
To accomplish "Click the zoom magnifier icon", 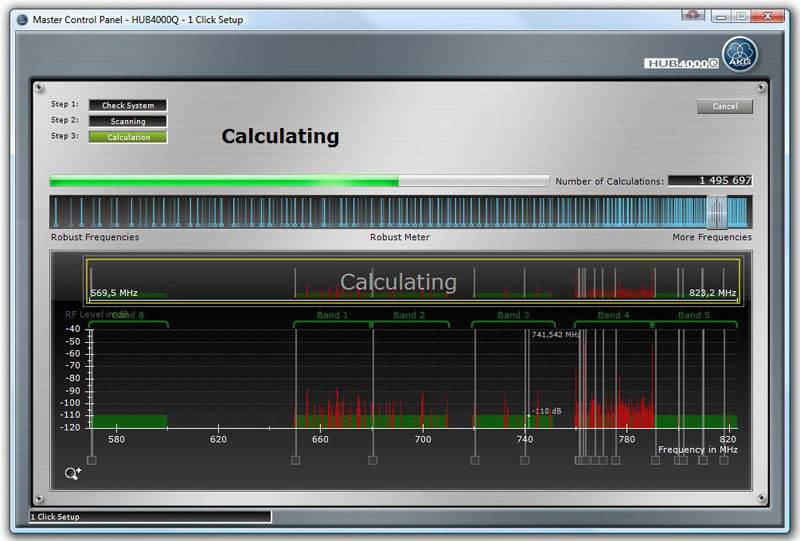I will click(73, 473).
